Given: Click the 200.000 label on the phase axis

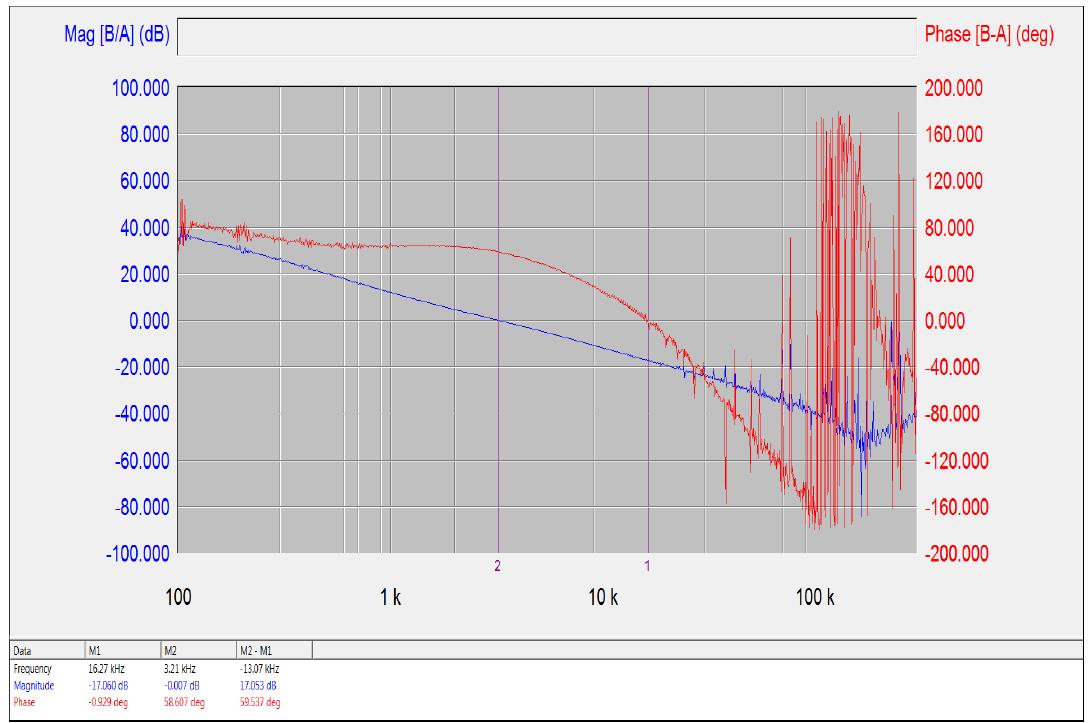Looking at the screenshot, I should (x=952, y=88).
